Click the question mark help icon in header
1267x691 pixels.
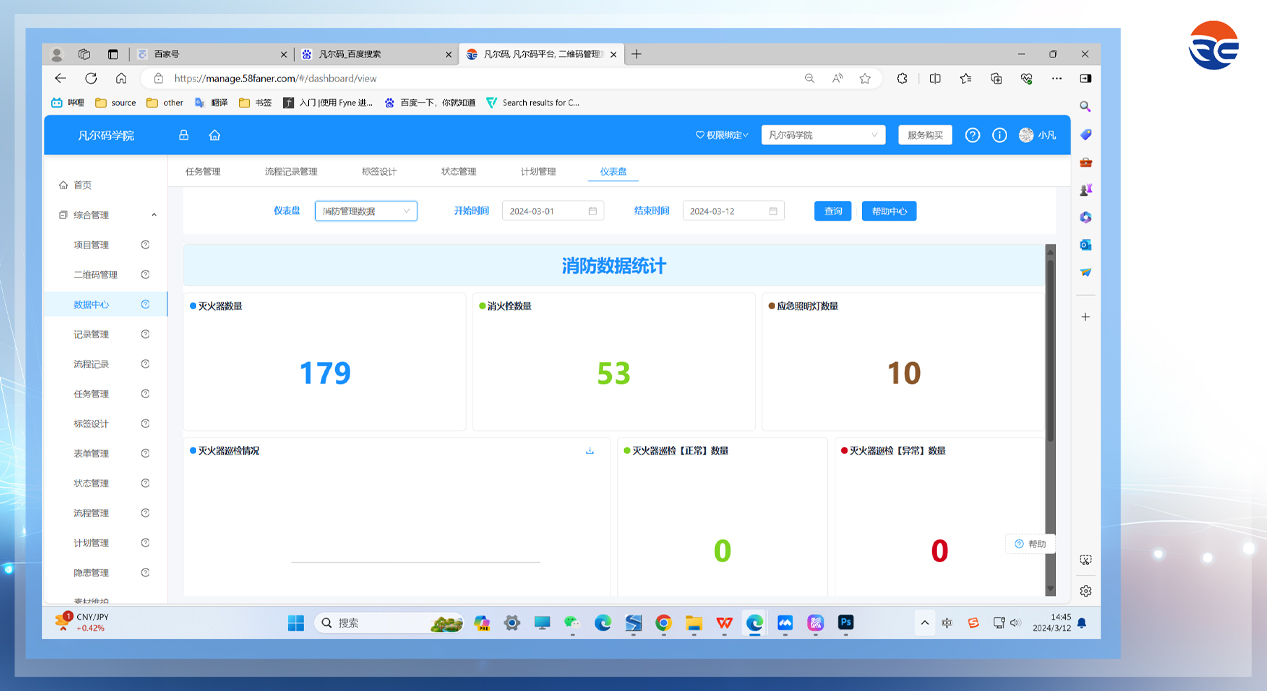tap(972, 135)
